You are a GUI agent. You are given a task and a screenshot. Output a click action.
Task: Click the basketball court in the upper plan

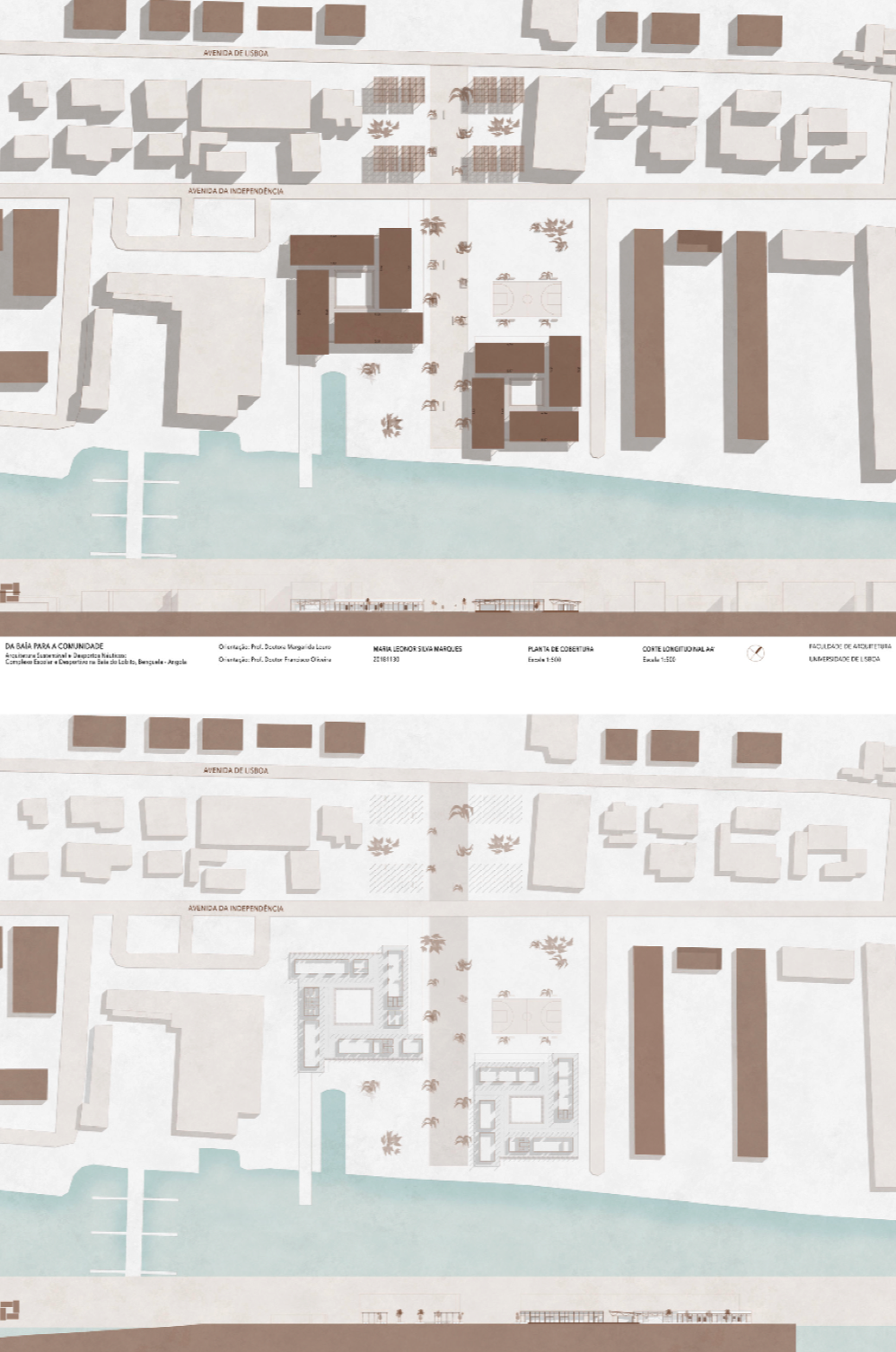pos(526,298)
